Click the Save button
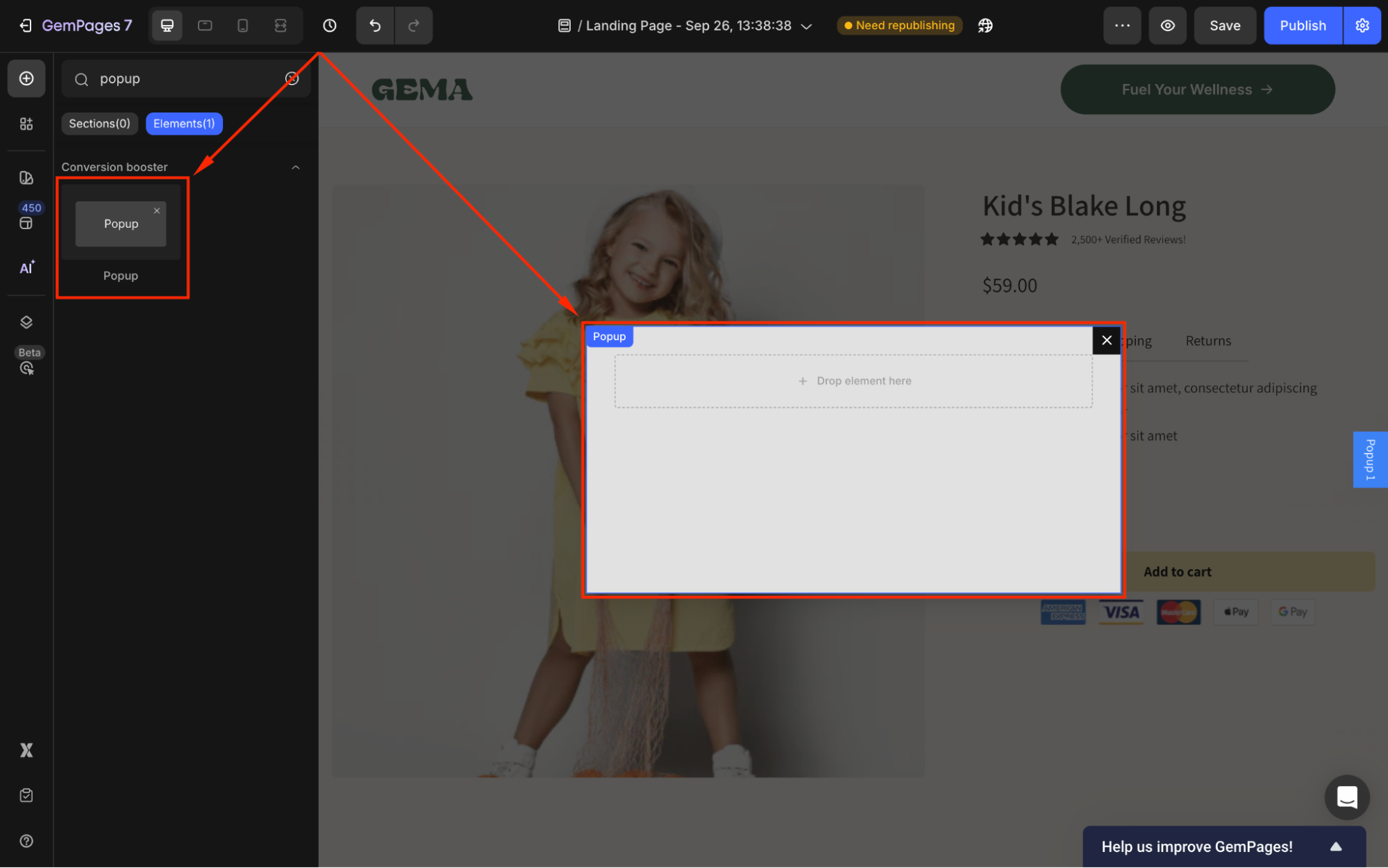1388x868 pixels. [1225, 26]
